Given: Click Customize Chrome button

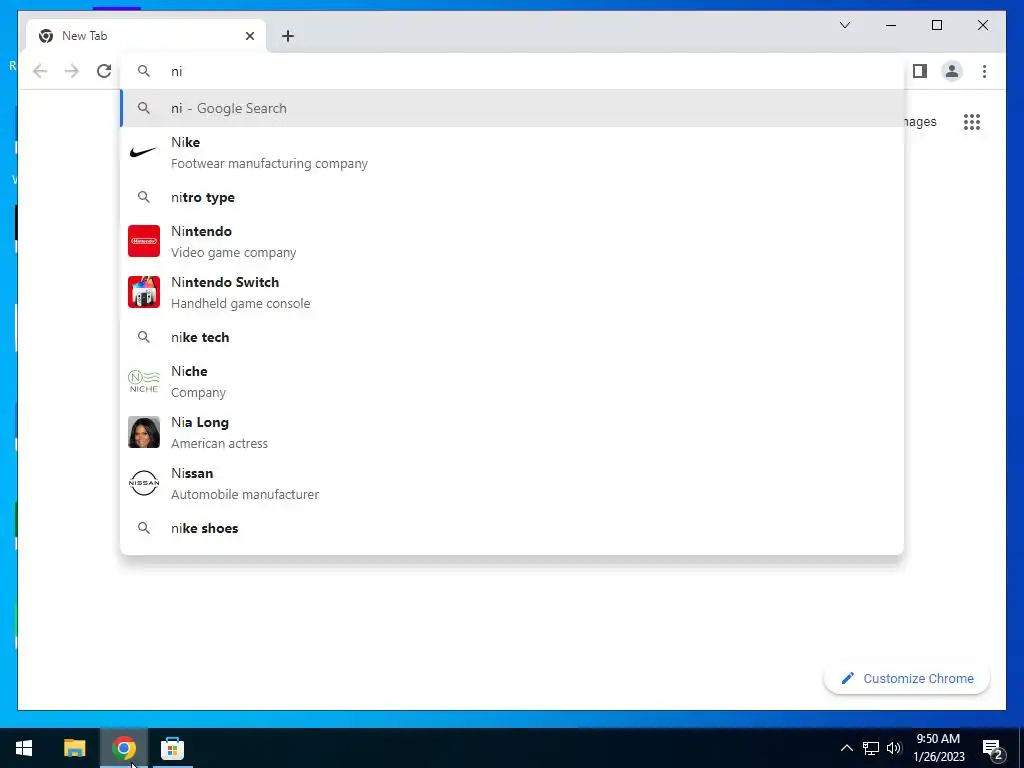Looking at the screenshot, I should pos(906,679).
